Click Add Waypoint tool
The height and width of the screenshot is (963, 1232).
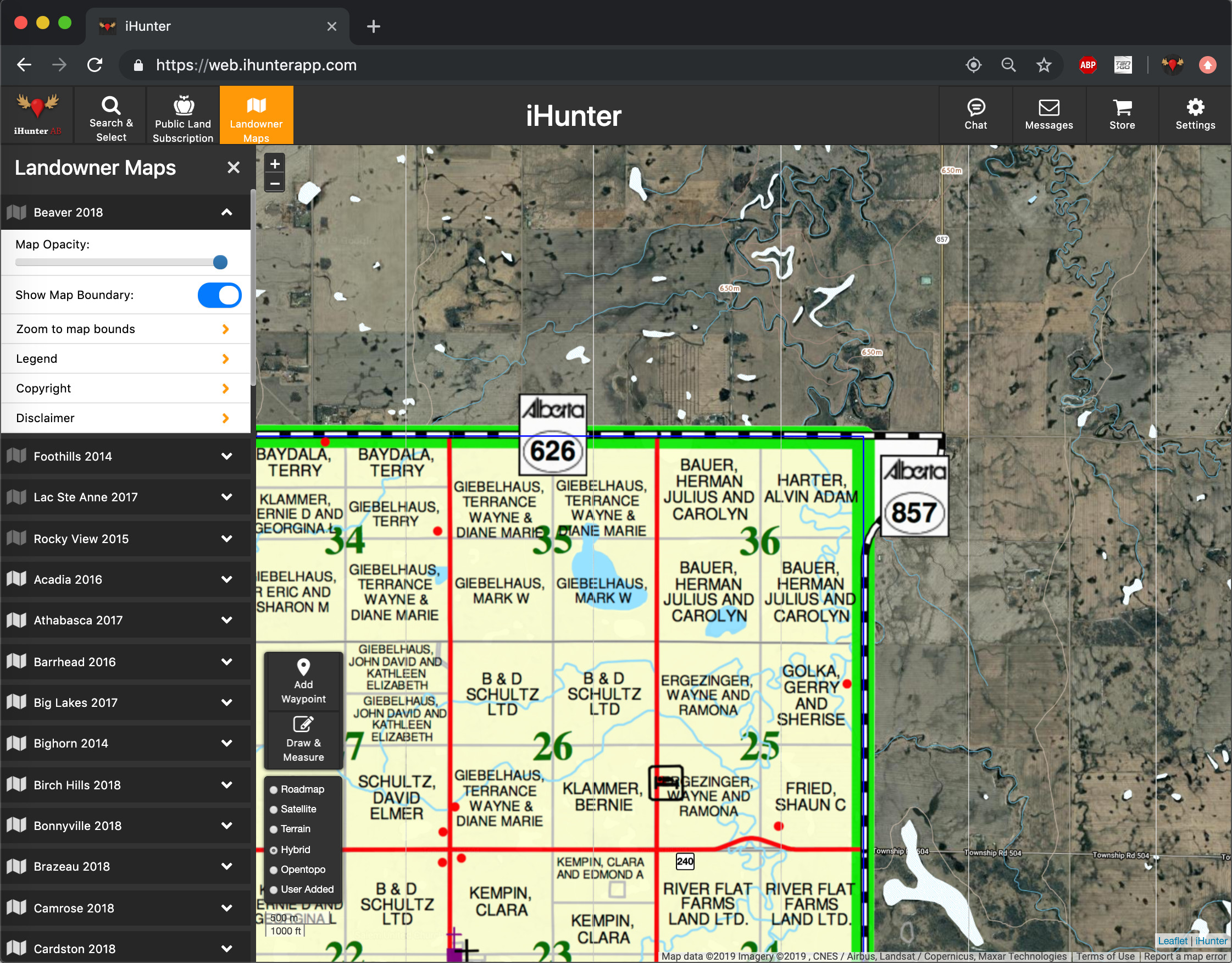303,682
